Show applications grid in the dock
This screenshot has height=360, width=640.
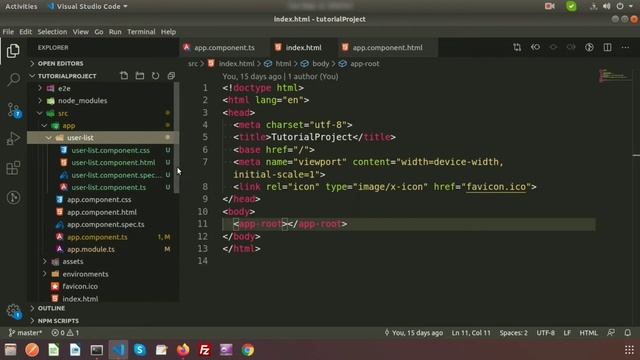click(x=629, y=350)
